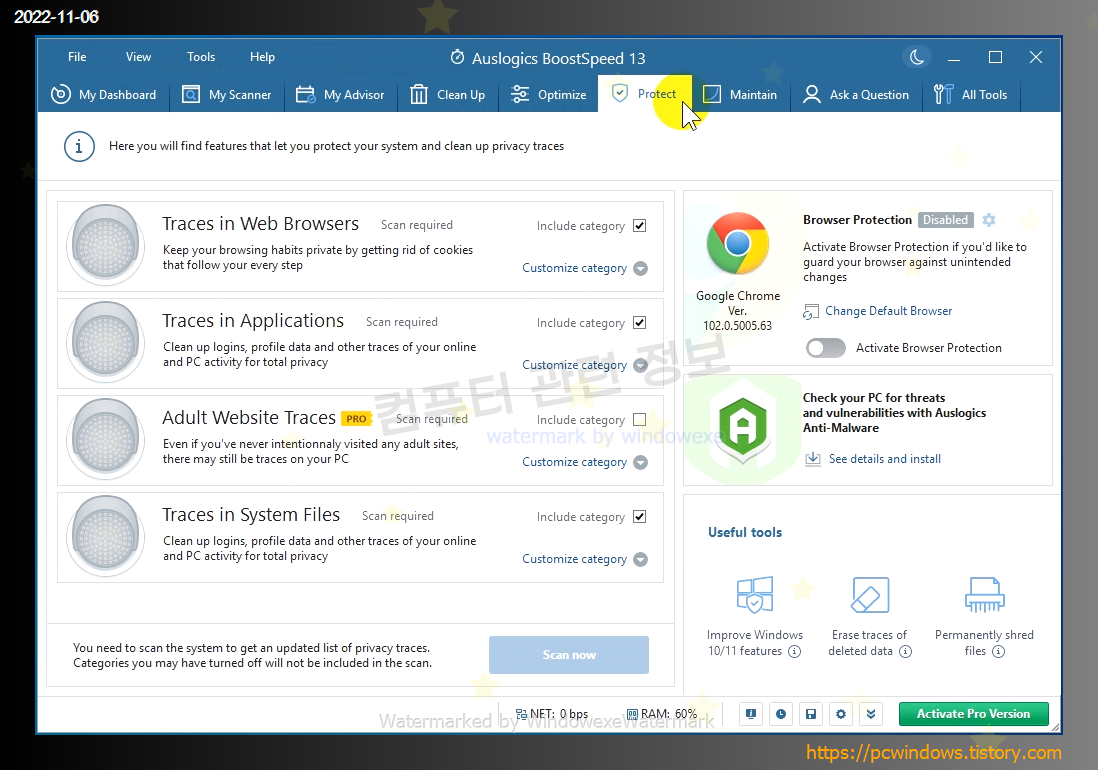Screen dimensions: 1098x770
Task: Expand Customize category for Traces in System Files
Action: tap(585, 559)
